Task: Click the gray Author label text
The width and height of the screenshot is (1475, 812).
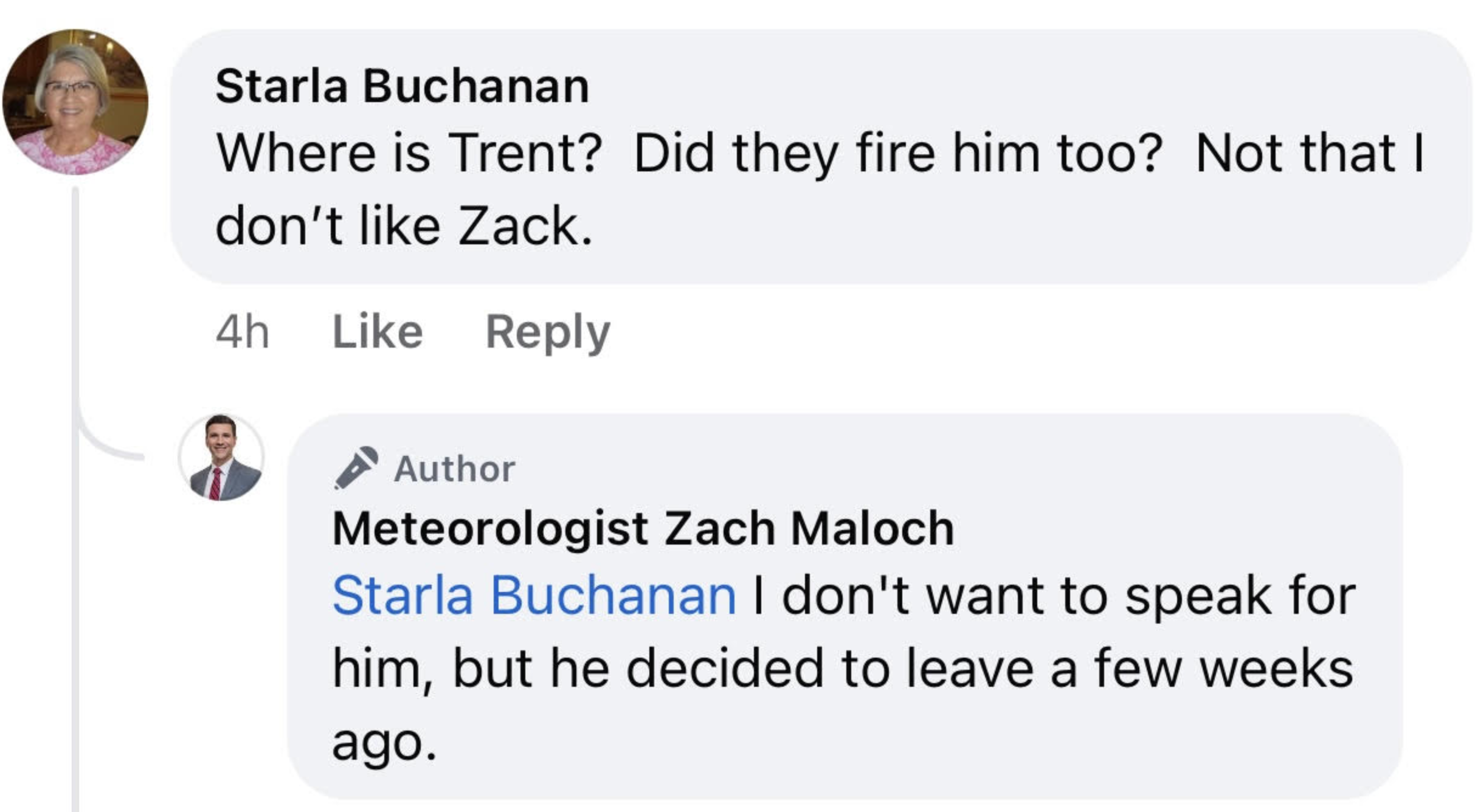Action: click(454, 469)
